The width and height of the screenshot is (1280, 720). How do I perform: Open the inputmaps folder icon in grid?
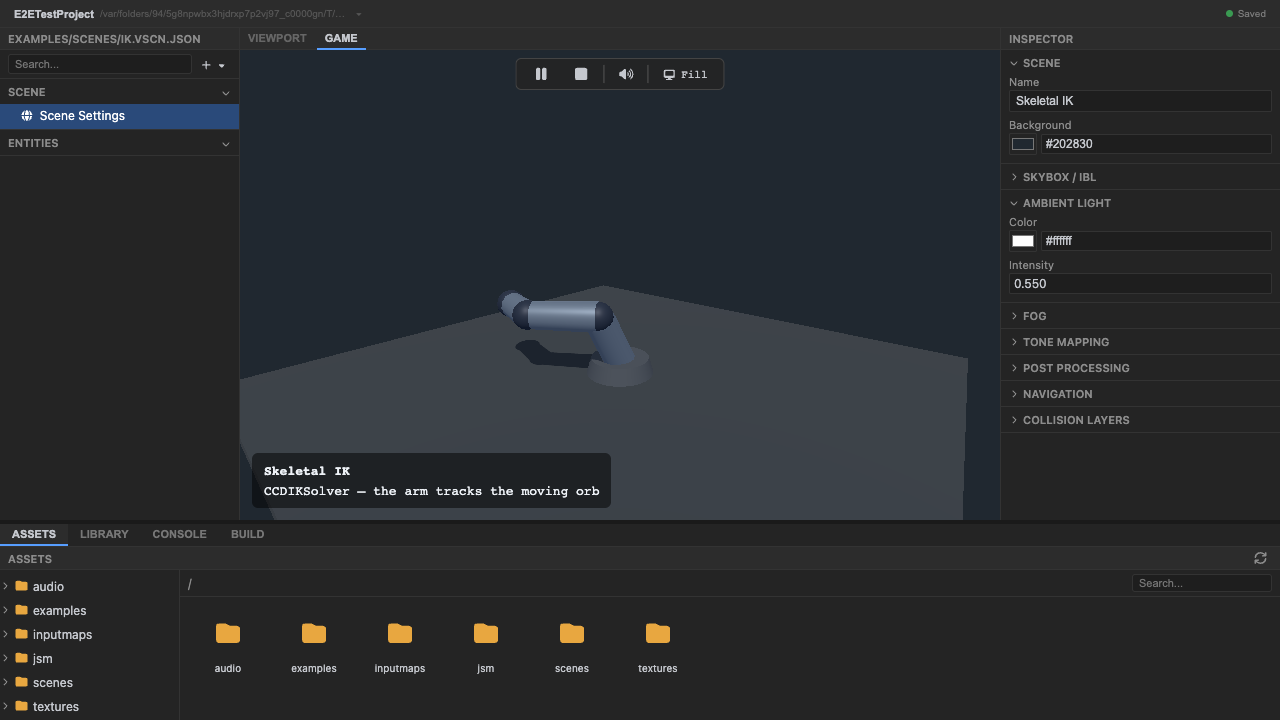pyautogui.click(x=400, y=633)
